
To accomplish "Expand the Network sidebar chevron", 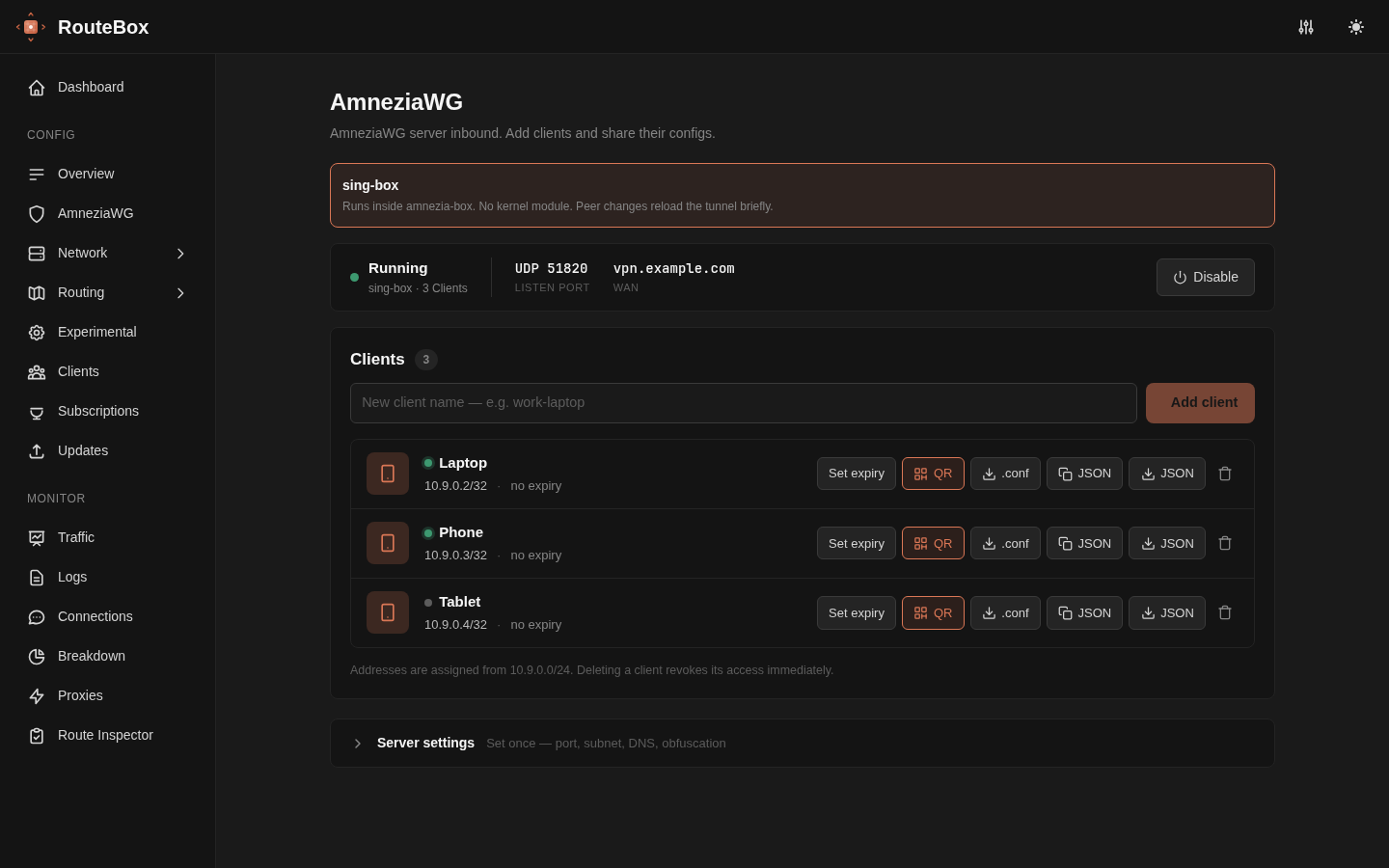I will pos(180,254).
